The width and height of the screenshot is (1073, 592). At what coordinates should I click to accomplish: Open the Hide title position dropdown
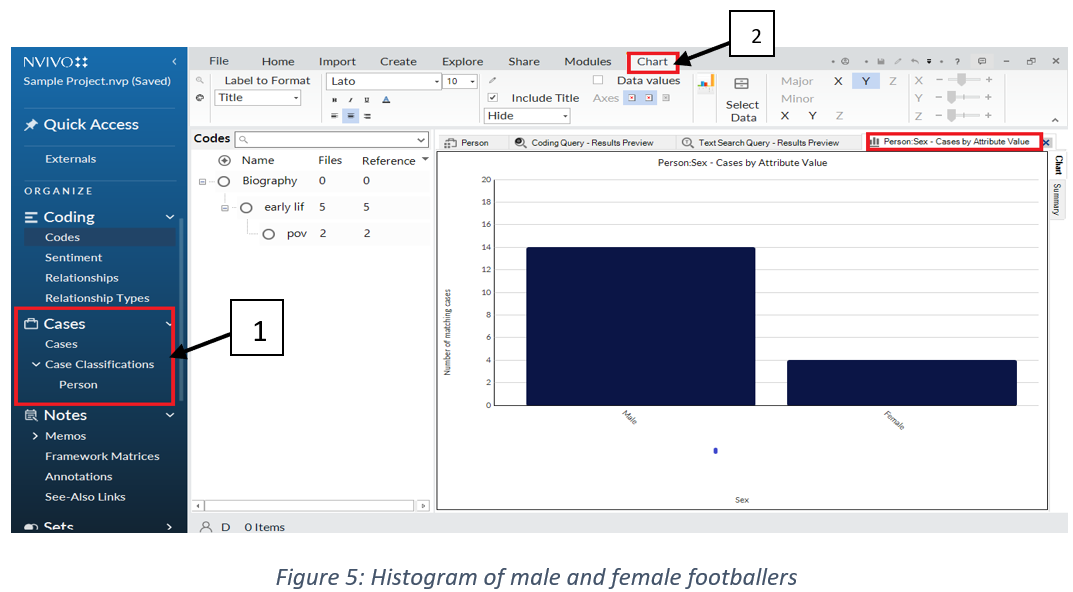527,116
